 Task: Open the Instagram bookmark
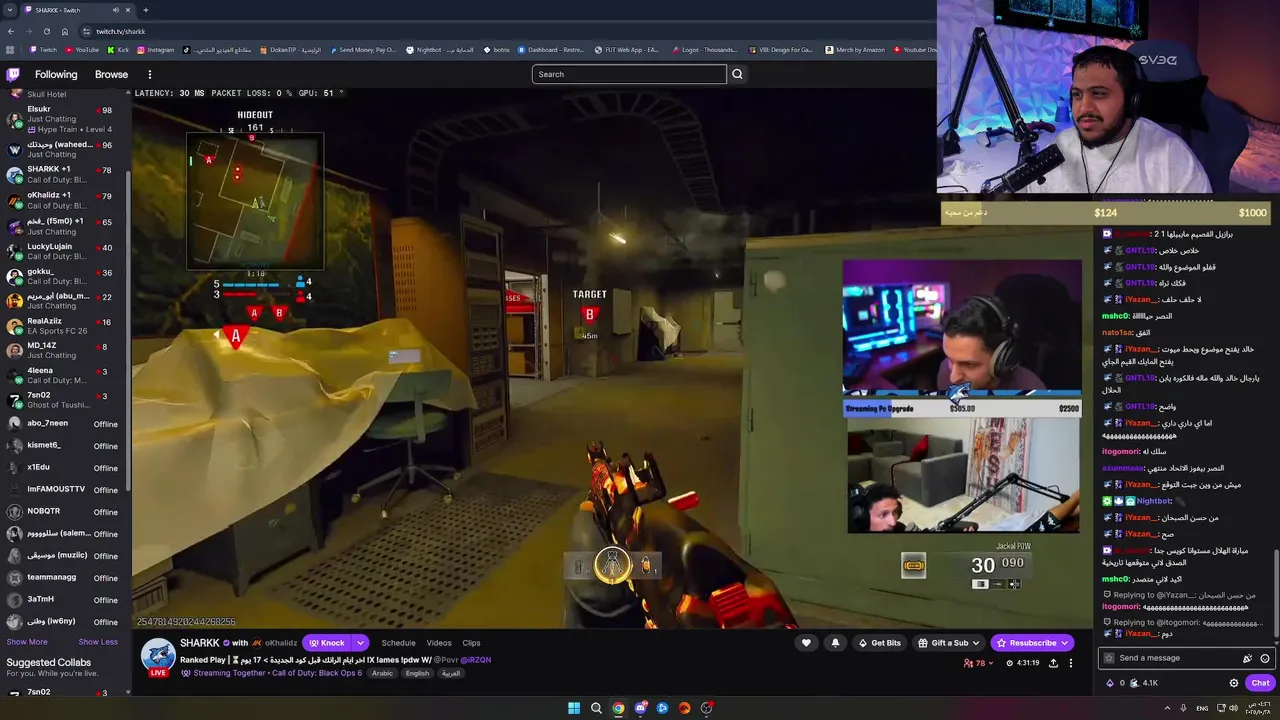(x=155, y=50)
